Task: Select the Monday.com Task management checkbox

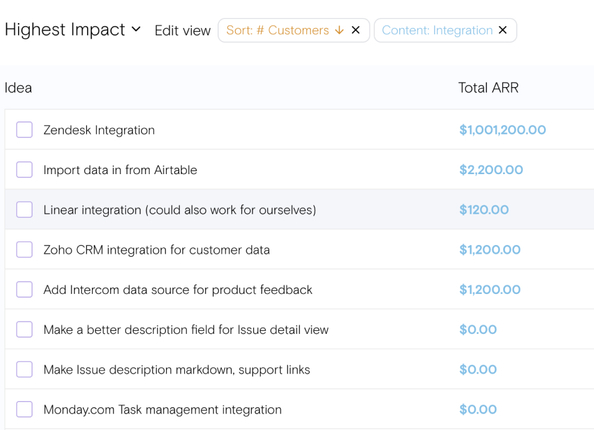Action: (24, 410)
